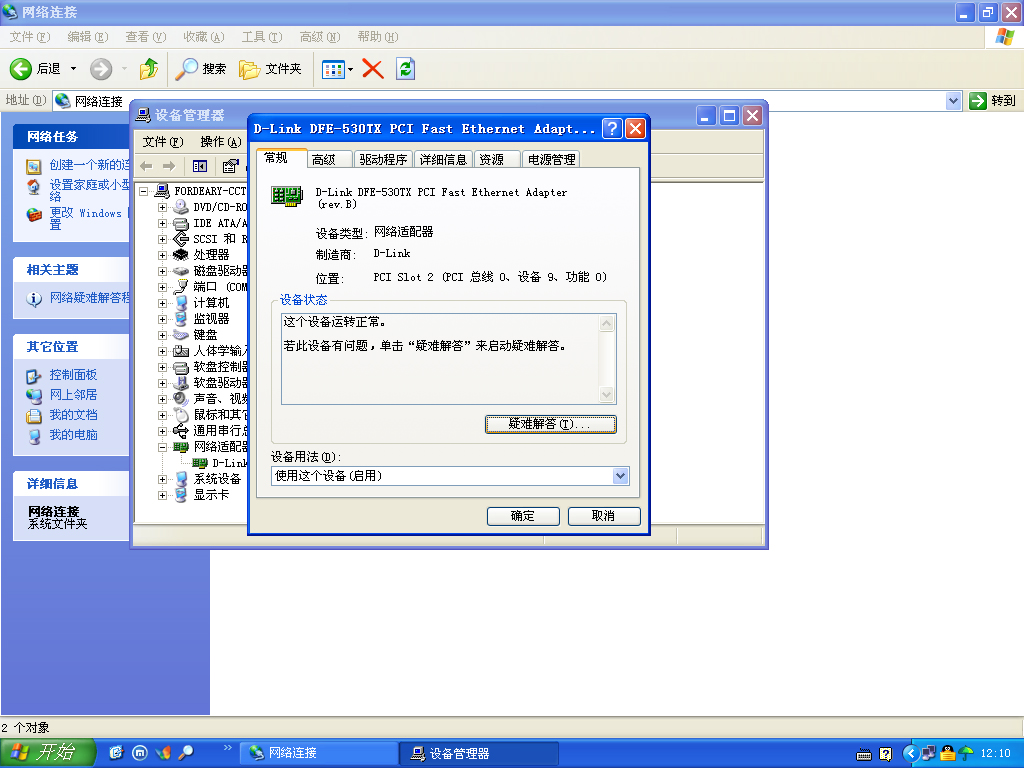This screenshot has height=768, width=1024.
Task: Open 网络疑难解答 help link
Action: pyautogui.click(x=89, y=298)
